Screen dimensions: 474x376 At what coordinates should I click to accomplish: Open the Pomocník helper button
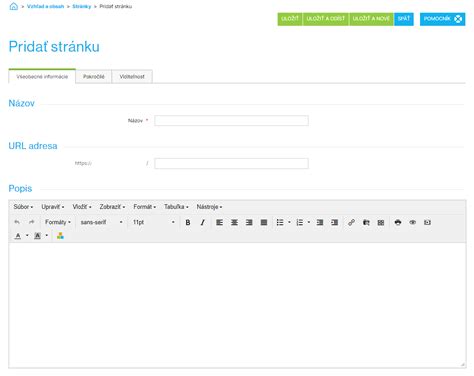pyautogui.click(x=442, y=19)
